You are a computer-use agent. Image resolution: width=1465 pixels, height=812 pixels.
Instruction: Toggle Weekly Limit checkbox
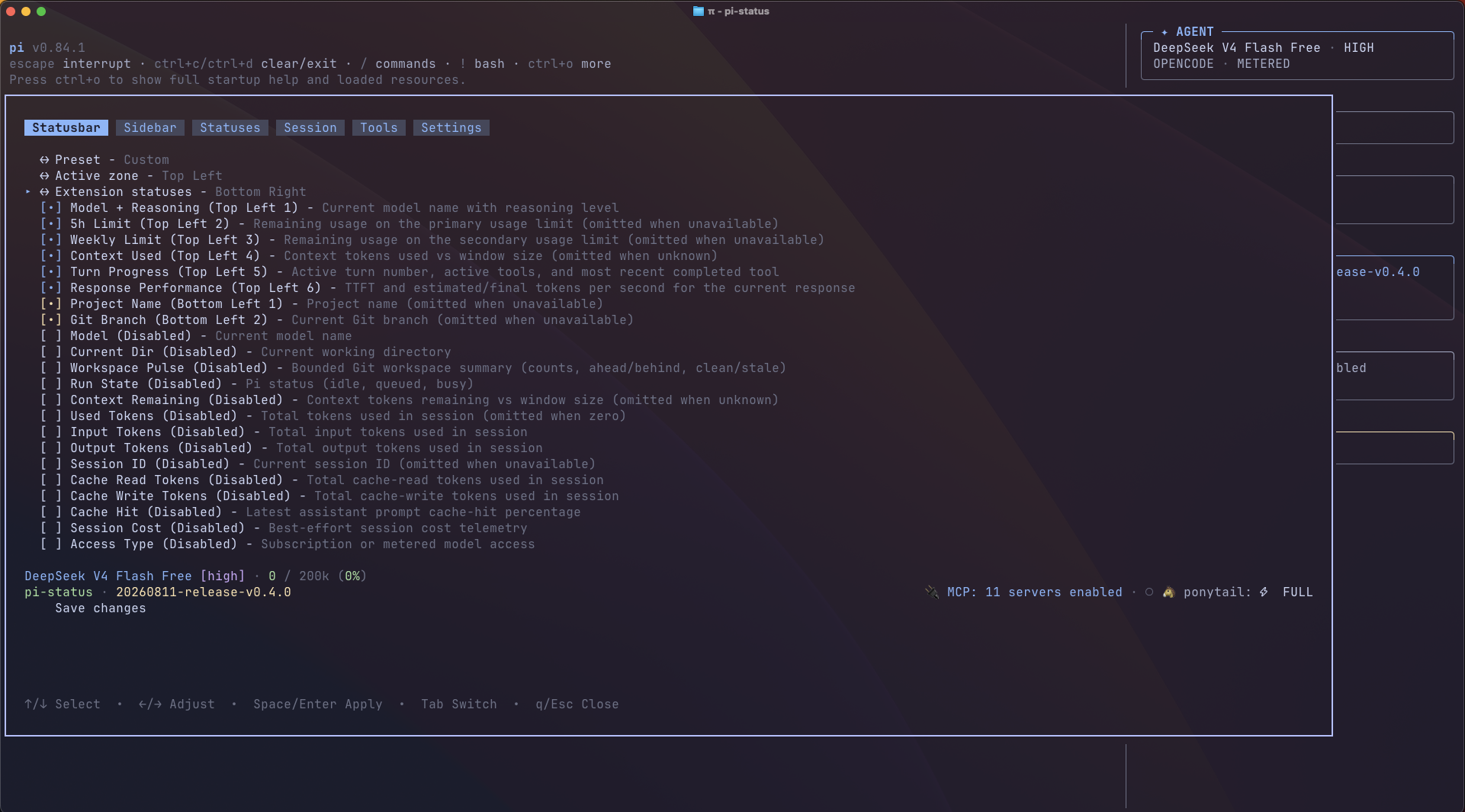pyautogui.click(x=51, y=240)
